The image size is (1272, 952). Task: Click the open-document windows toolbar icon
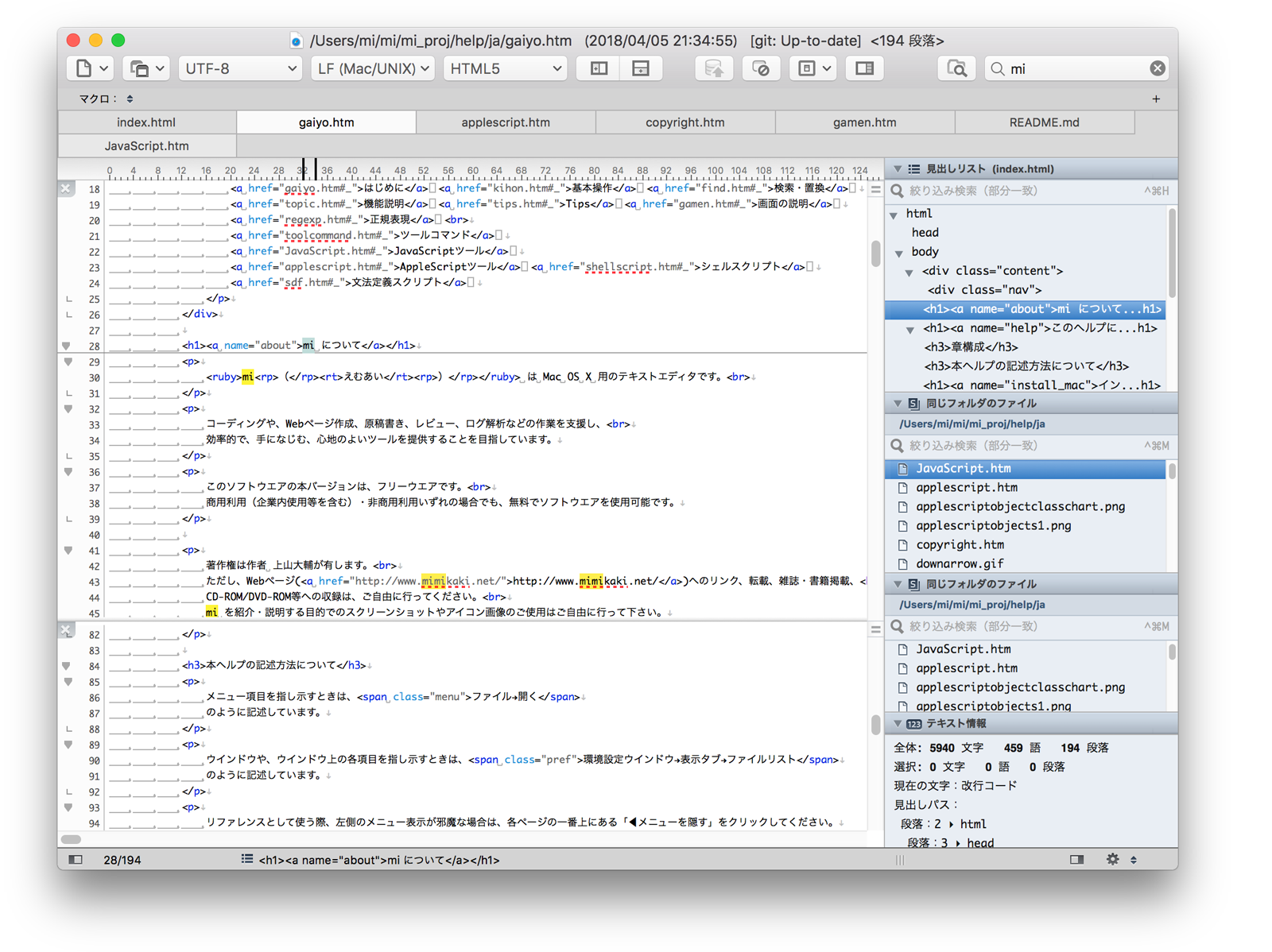tap(147, 68)
